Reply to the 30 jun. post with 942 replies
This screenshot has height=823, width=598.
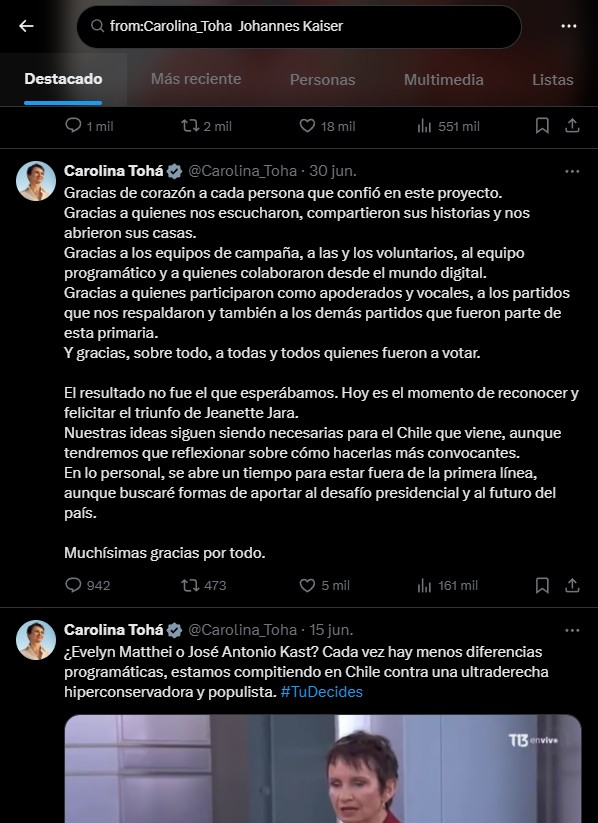click(x=87, y=585)
